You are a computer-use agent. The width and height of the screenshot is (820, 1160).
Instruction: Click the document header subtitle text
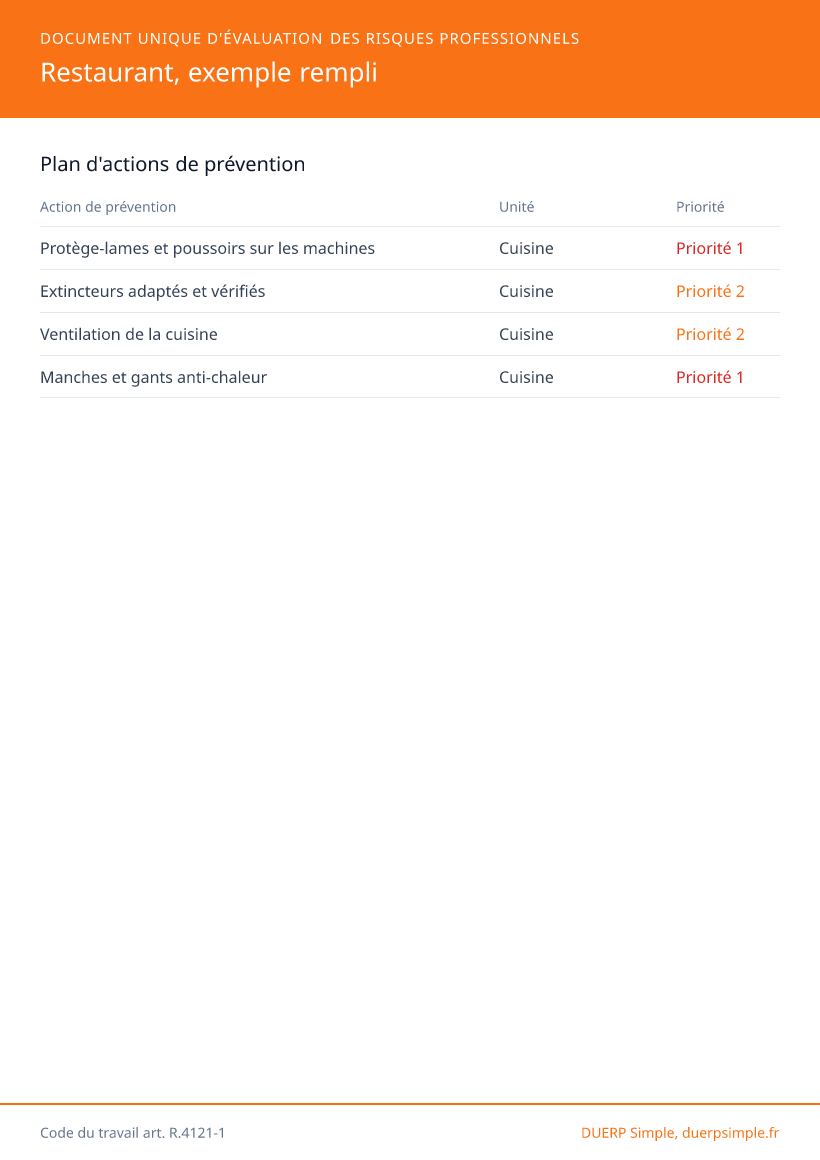309,38
